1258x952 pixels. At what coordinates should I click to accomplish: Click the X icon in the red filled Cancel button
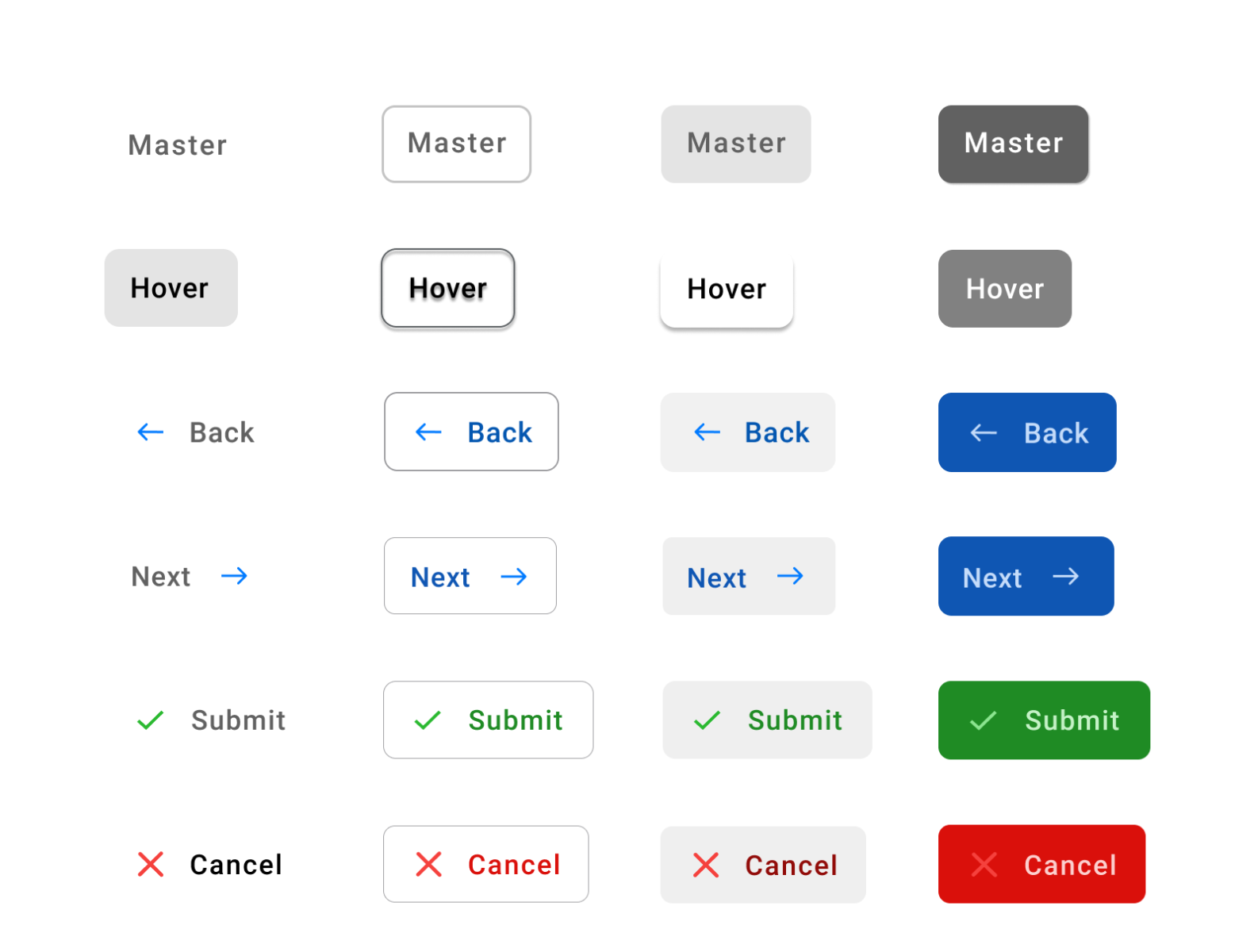(984, 864)
